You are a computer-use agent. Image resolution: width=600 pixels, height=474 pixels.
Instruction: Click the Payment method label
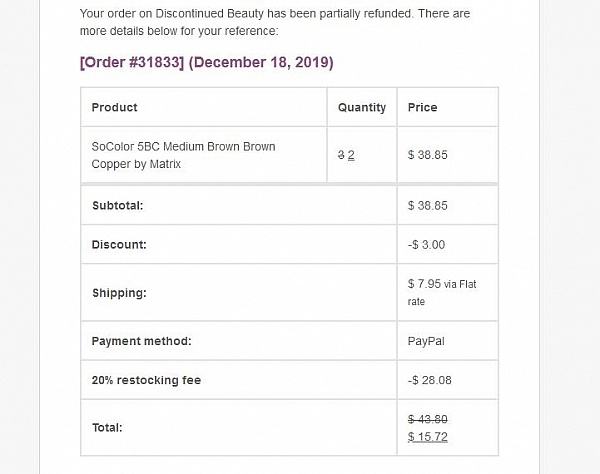click(141, 341)
